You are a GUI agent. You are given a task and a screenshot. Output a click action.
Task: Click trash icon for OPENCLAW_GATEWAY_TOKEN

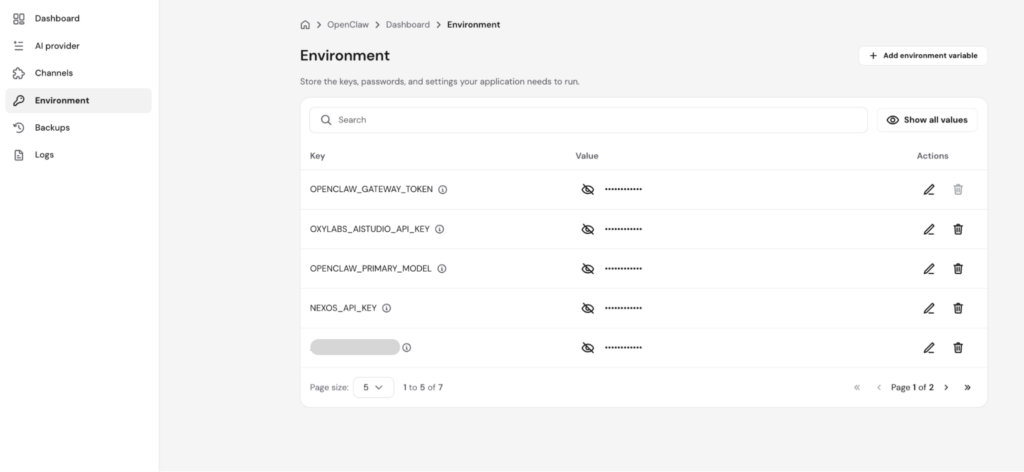point(958,189)
